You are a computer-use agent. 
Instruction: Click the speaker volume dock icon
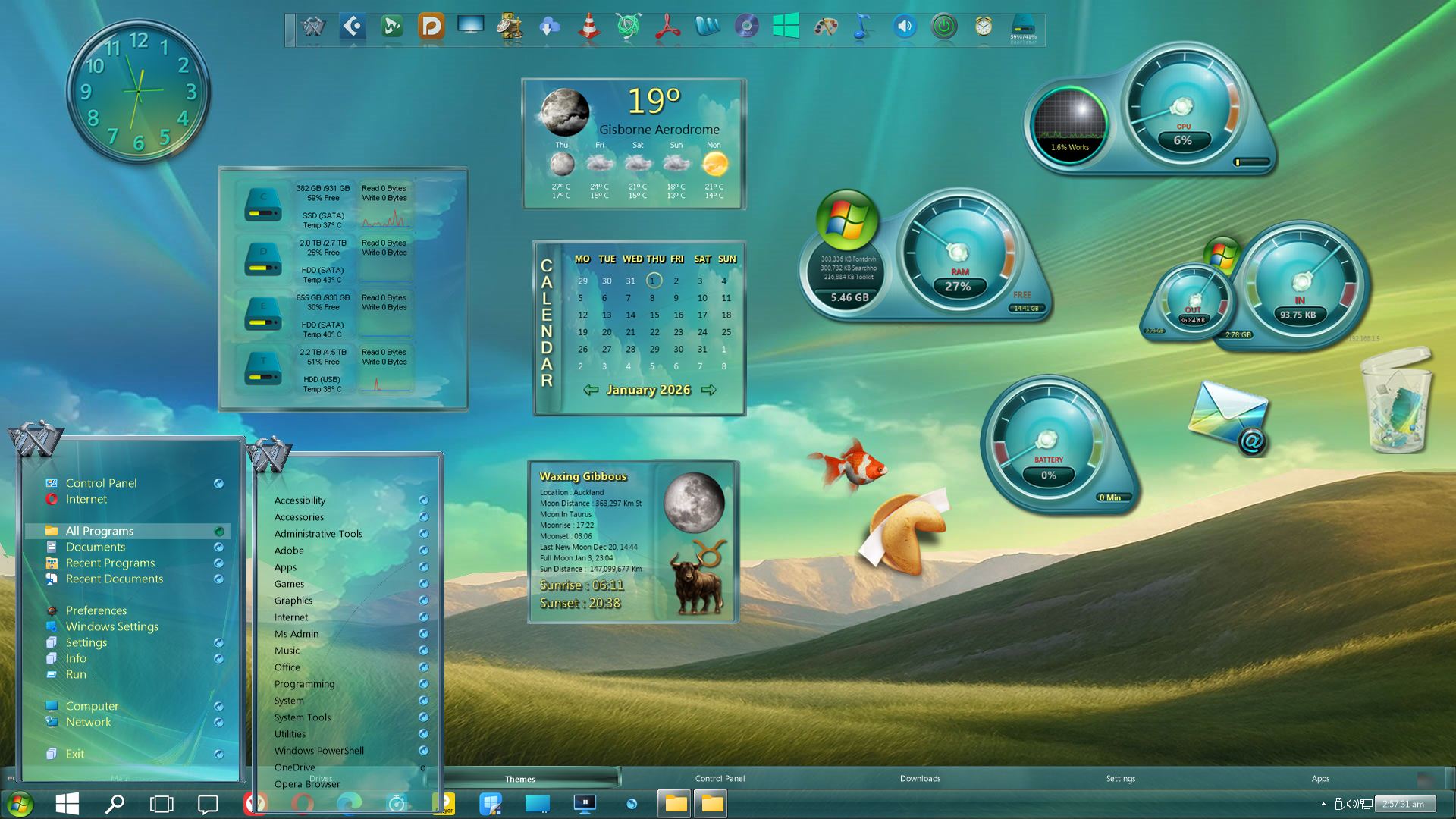point(904,27)
